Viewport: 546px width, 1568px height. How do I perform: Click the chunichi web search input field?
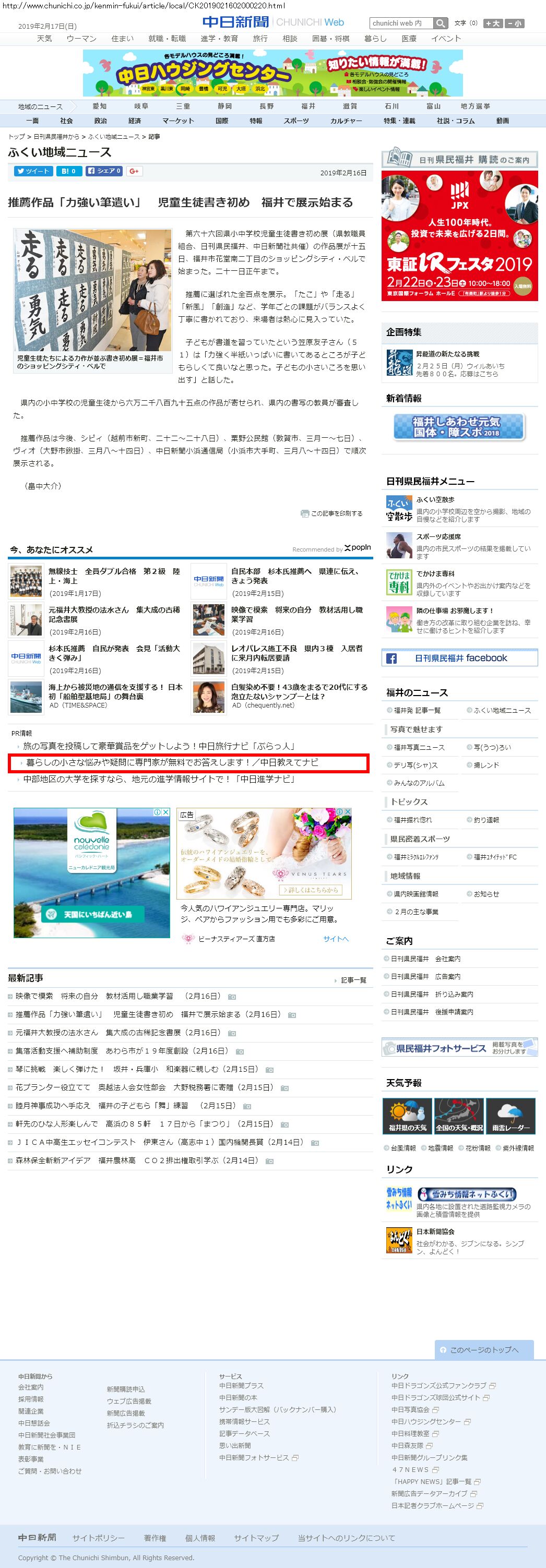pyautogui.click(x=401, y=23)
